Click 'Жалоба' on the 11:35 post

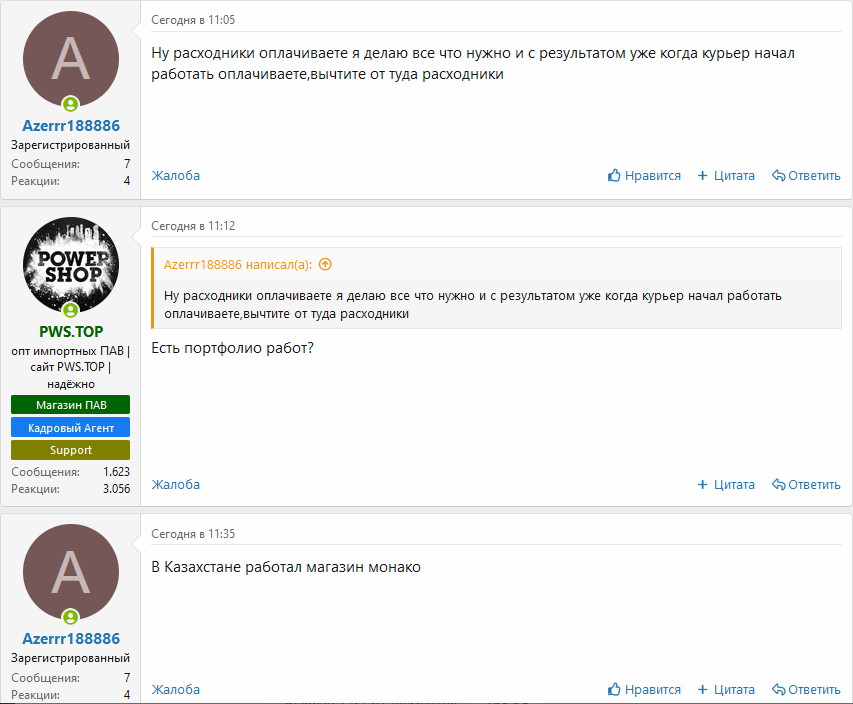(176, 690)
